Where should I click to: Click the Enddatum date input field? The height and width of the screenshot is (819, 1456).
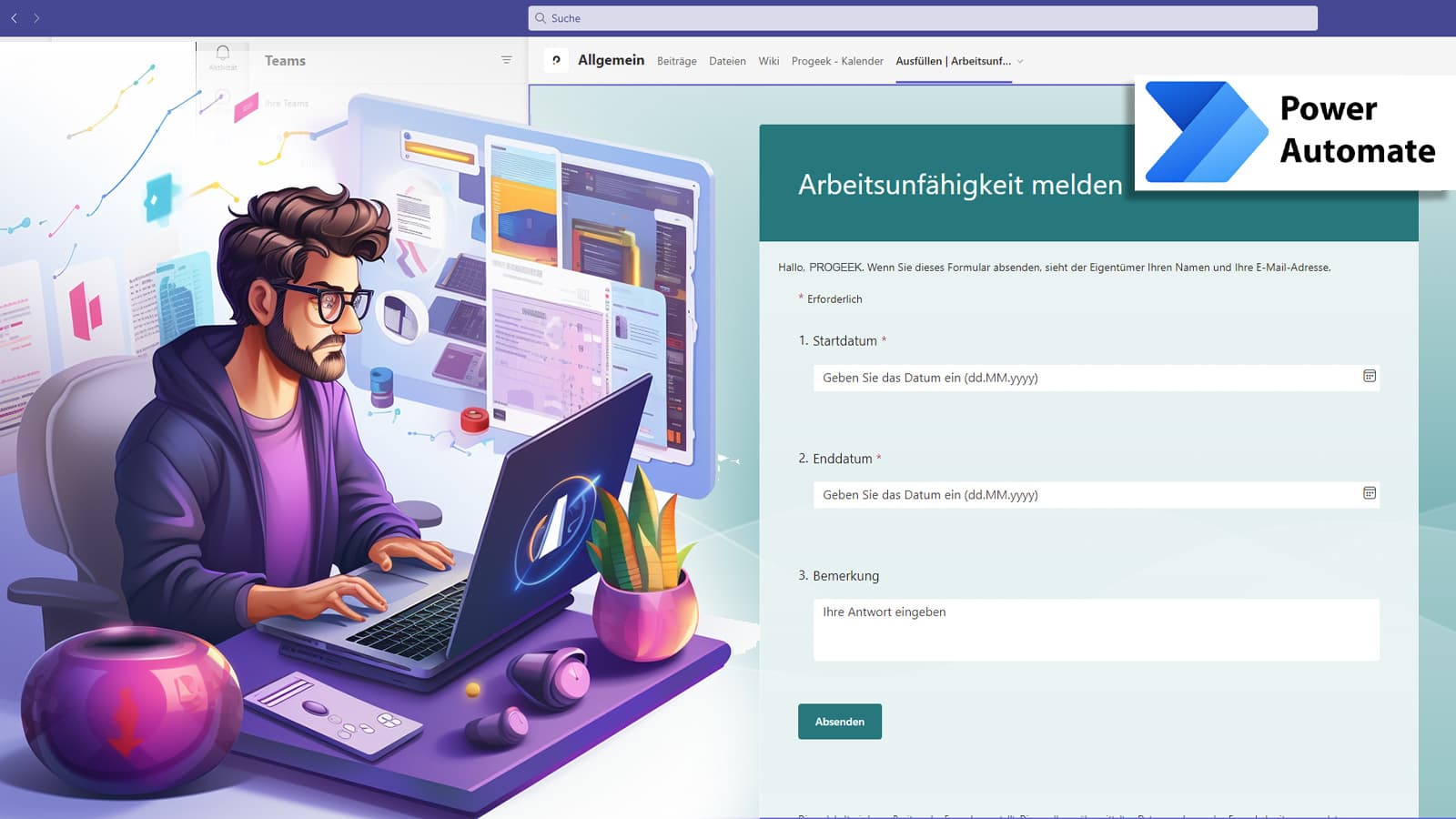[1097, 495]
